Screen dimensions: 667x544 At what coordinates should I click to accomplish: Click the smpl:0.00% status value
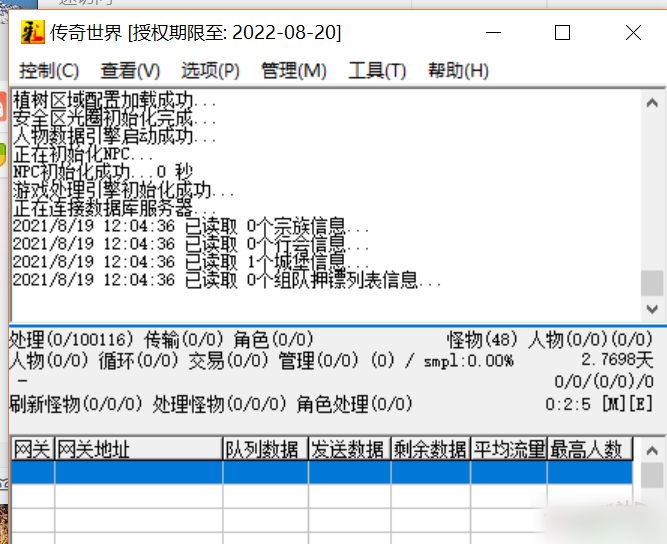469,361
